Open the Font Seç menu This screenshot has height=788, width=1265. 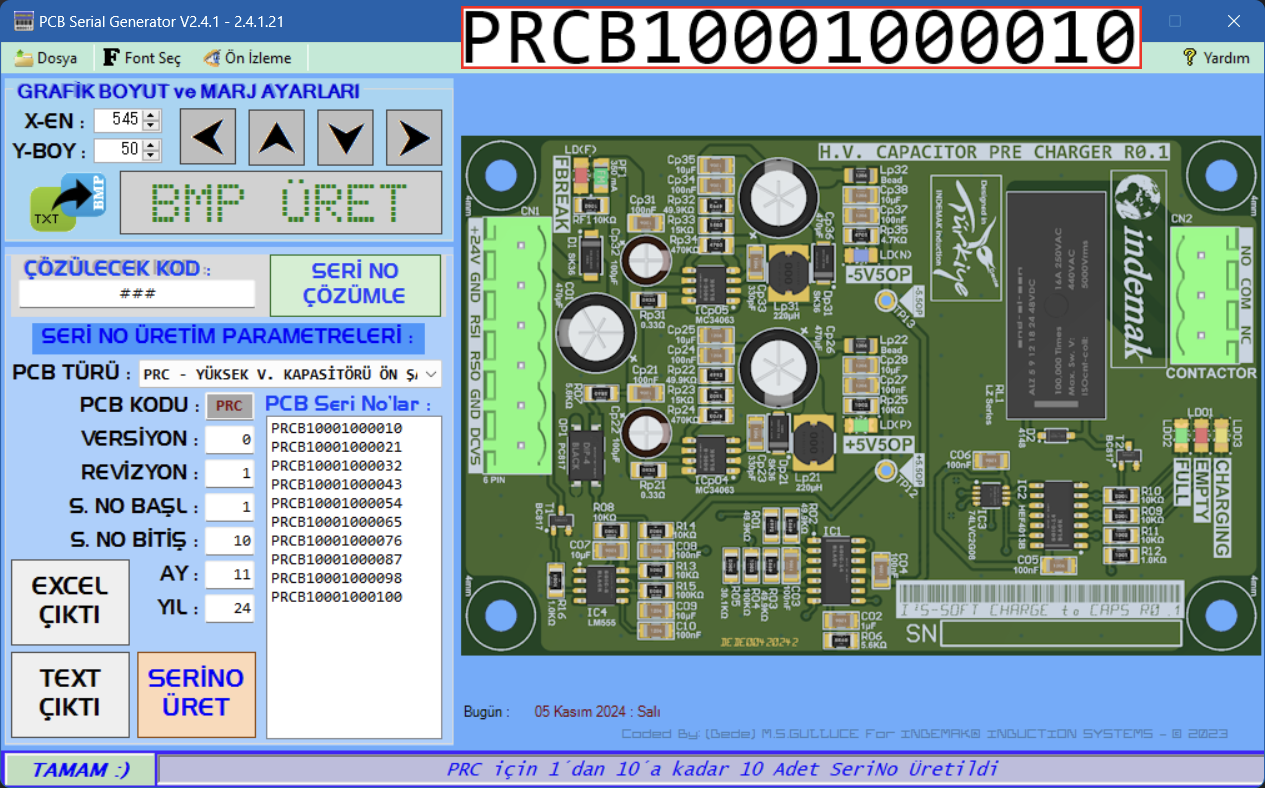142,58
